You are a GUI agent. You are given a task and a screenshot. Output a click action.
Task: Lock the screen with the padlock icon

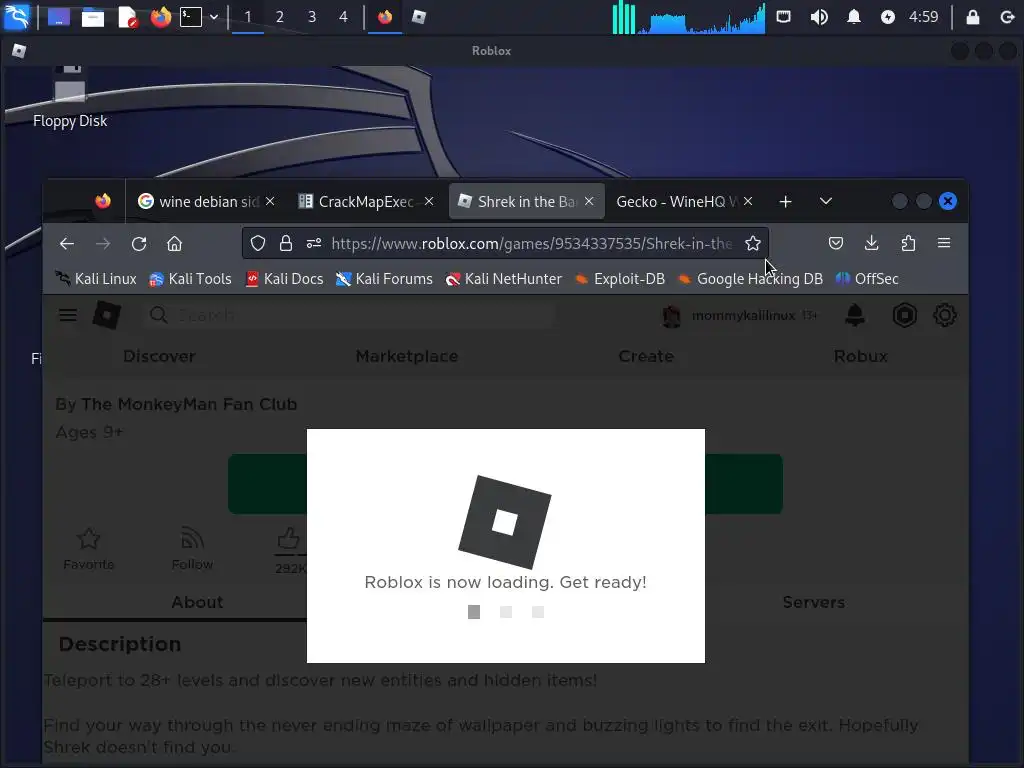(x=972, y=17)
